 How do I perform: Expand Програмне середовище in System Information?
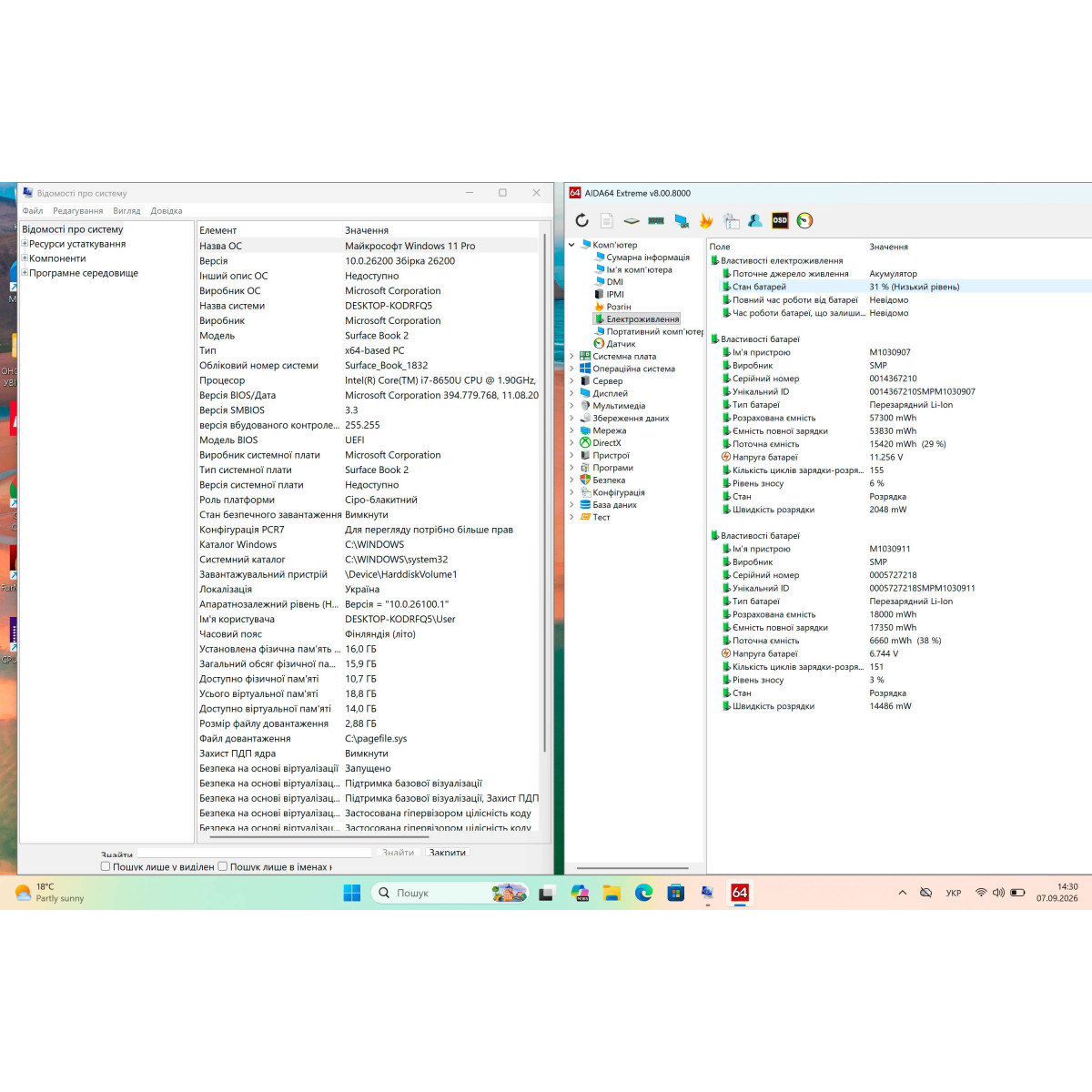[25, 273]
